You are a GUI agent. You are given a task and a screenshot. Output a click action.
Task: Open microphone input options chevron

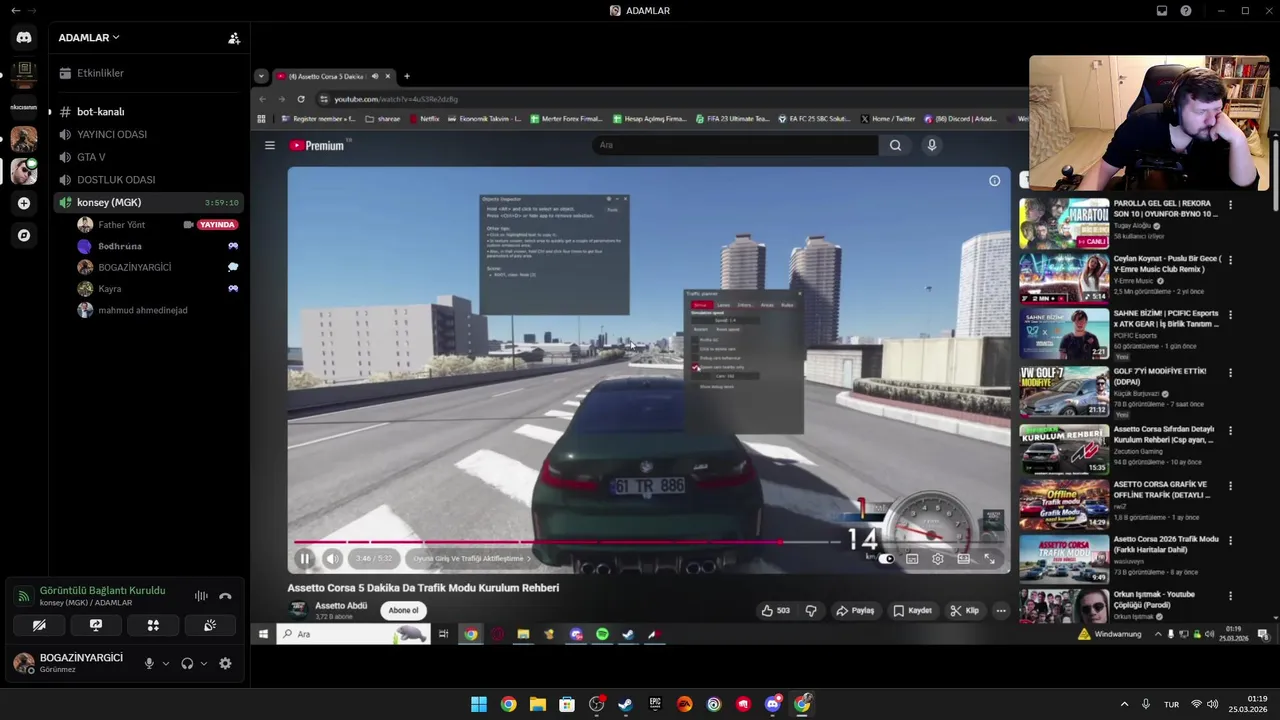click(x=166, y=663)
